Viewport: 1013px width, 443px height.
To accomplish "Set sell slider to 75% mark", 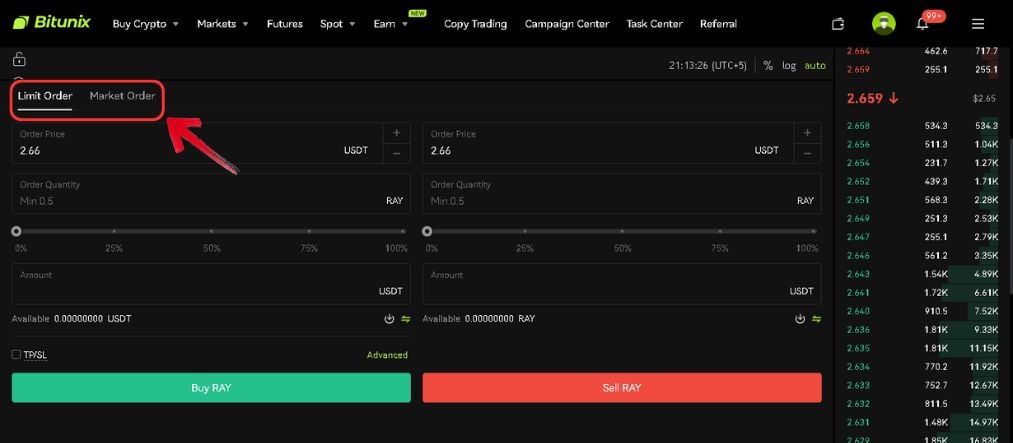I will 720,231.
